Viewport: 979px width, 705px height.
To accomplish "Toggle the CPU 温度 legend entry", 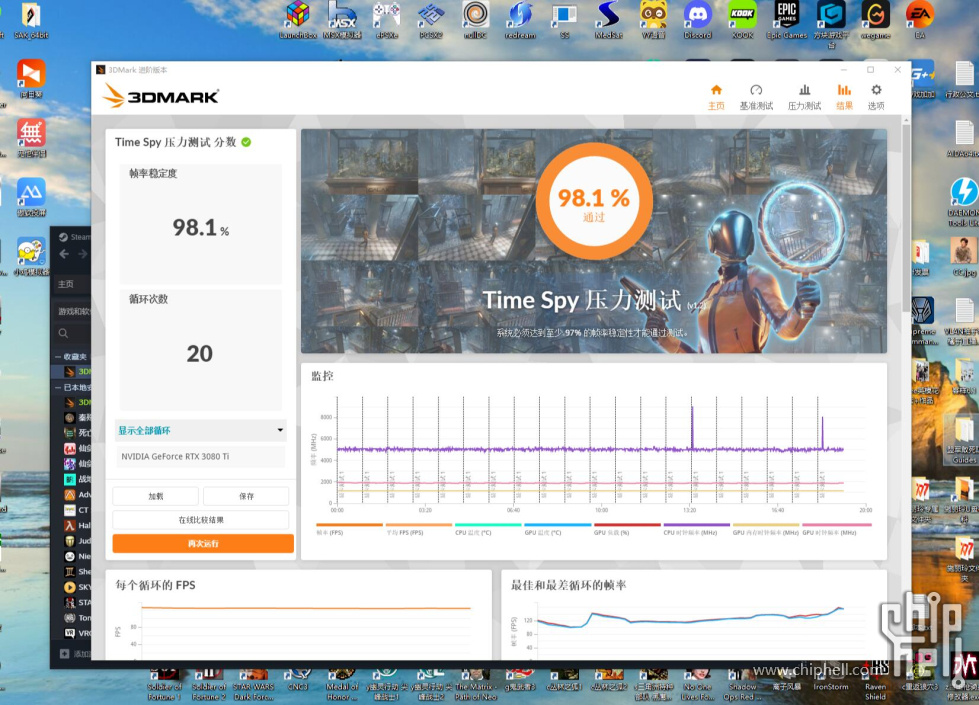I will click(x=488, y=529).
